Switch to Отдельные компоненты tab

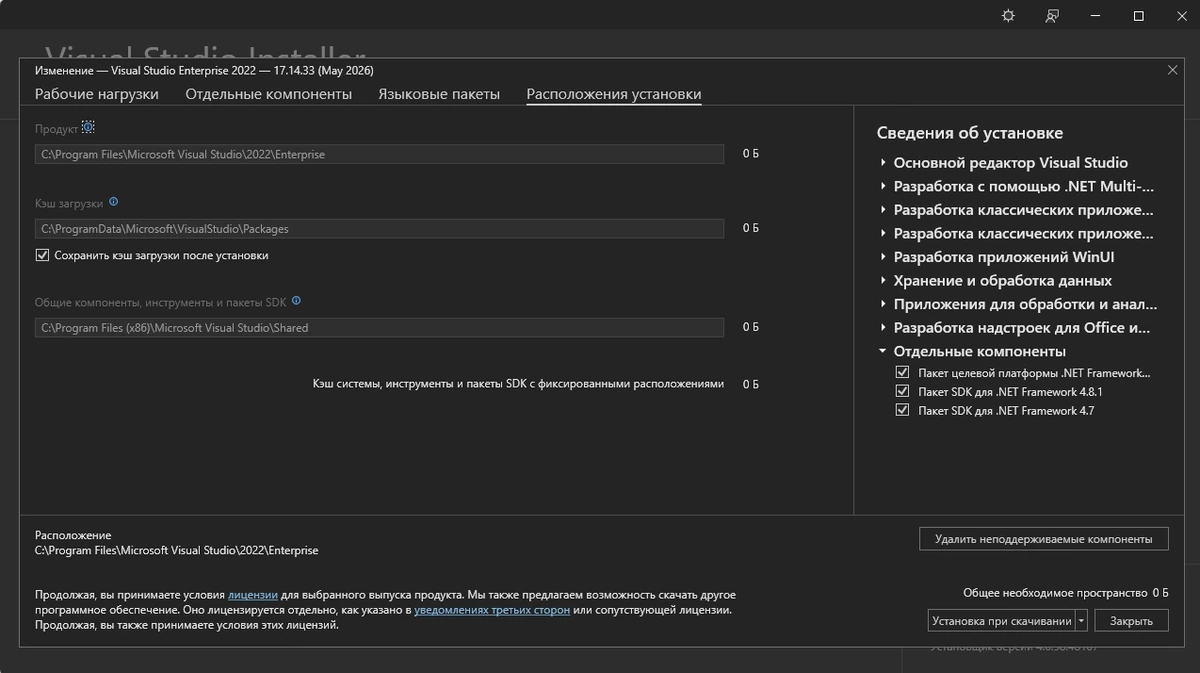tap(269, 94)
